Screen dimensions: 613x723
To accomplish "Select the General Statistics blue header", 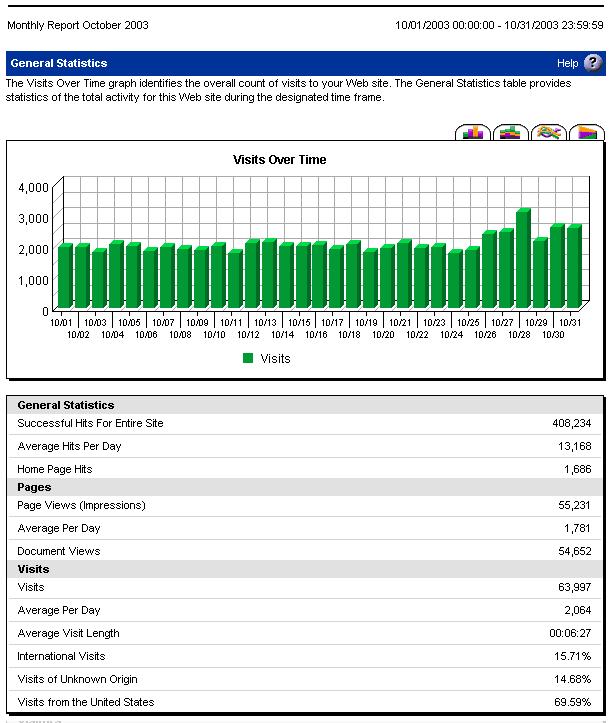I will click(x=59, y=63).
